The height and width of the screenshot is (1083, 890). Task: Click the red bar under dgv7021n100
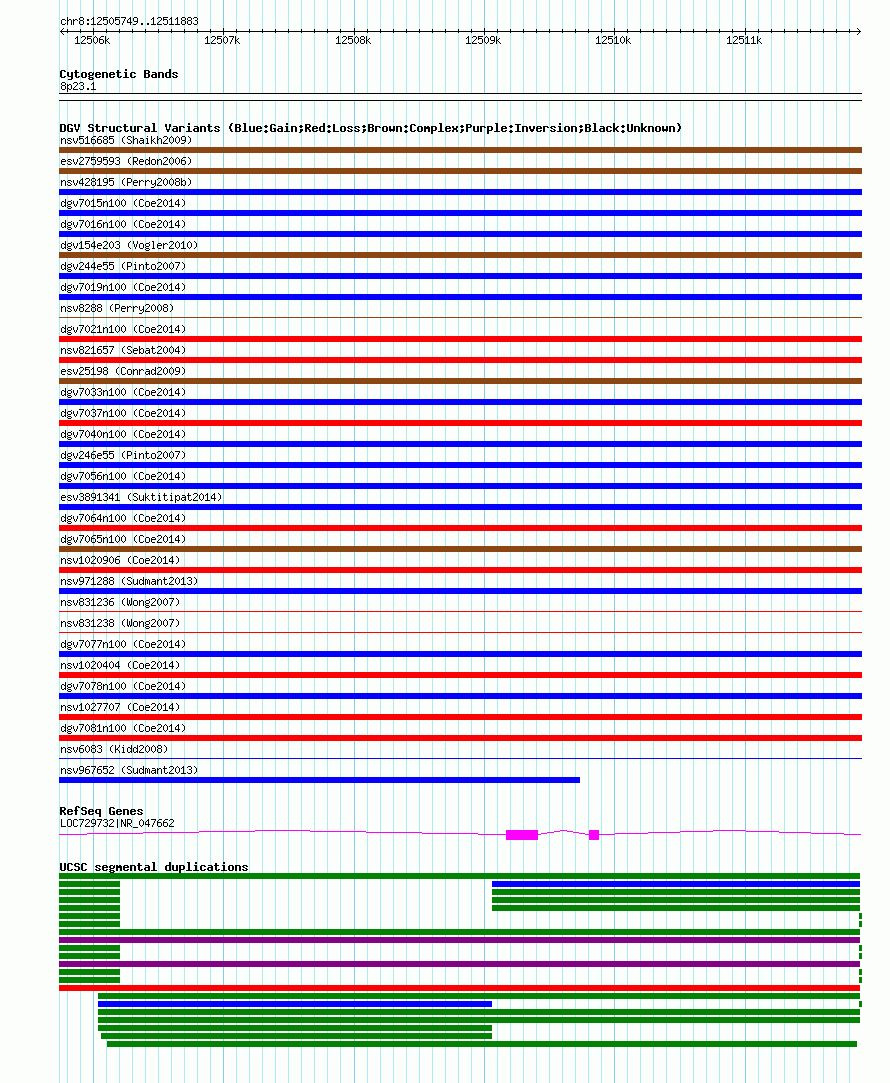(x=461, y=339)
